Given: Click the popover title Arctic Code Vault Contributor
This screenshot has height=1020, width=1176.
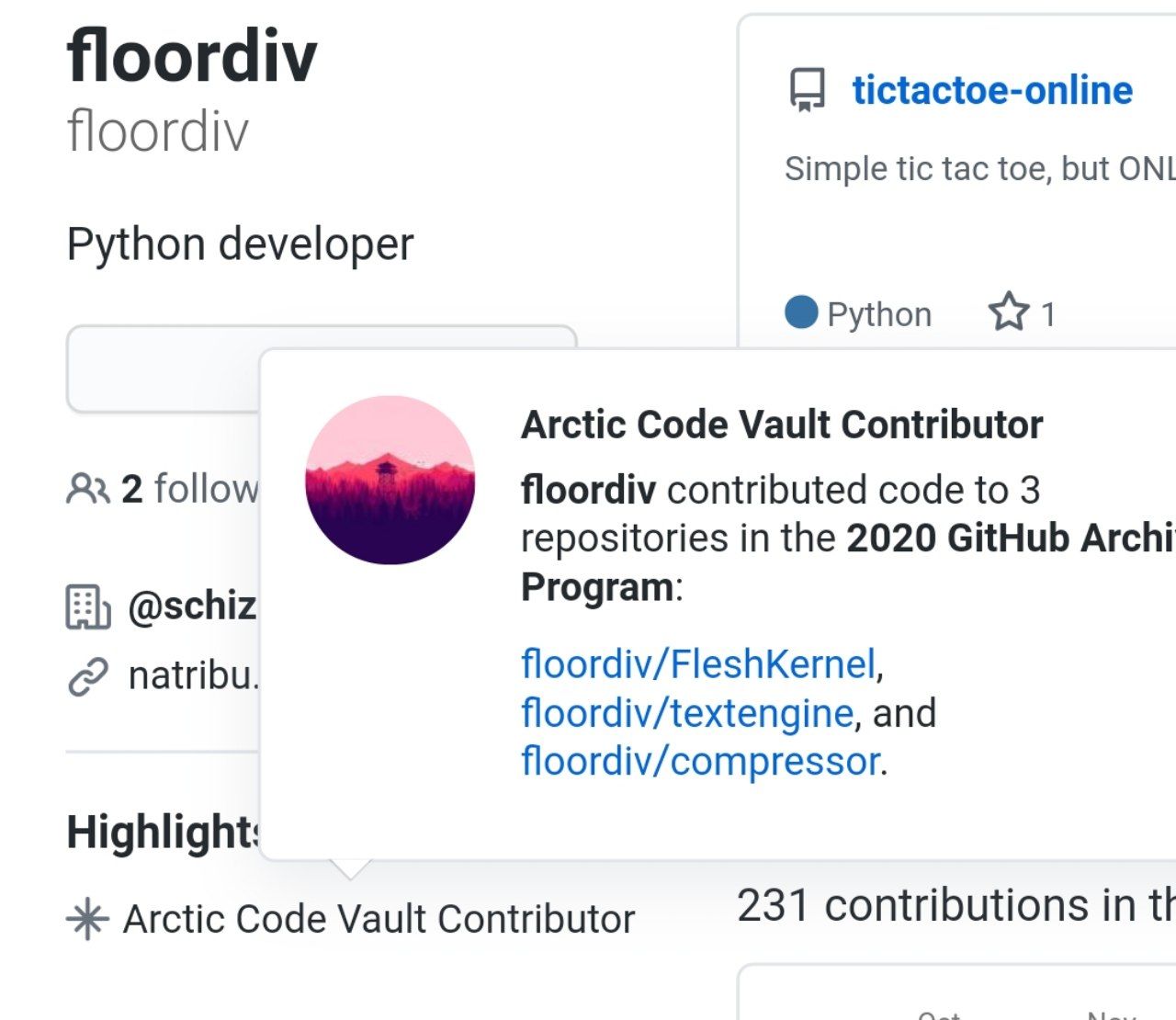Looking at the screenshot, I should pyautogui.click(x=782, y=425).
